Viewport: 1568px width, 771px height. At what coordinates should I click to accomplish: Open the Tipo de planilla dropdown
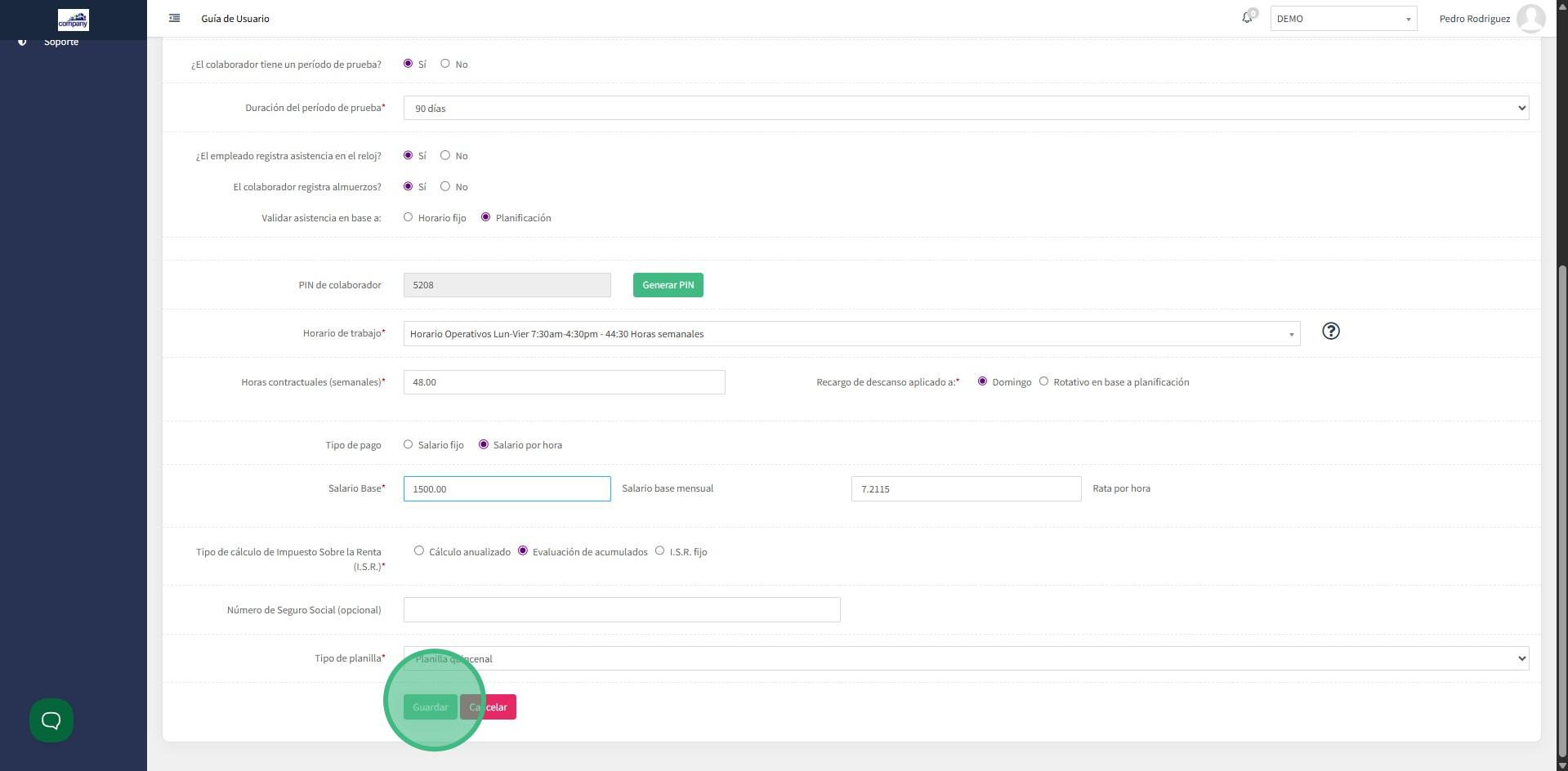coord(965,659)
